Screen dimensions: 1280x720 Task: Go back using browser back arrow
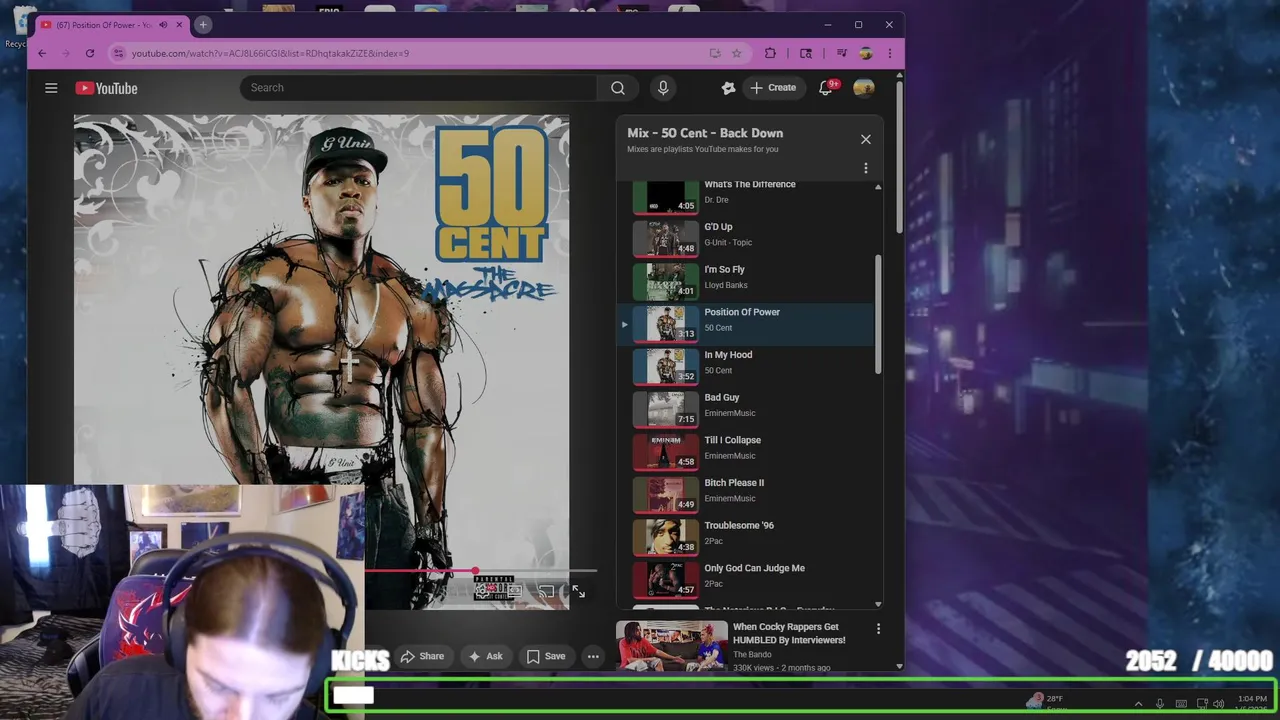click(x=42, y=53)
